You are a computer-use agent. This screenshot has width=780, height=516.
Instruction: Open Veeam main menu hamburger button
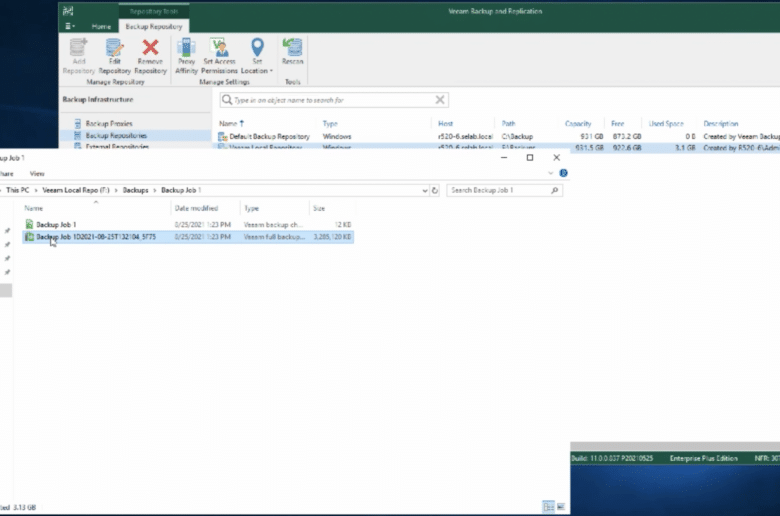(70, 26)
